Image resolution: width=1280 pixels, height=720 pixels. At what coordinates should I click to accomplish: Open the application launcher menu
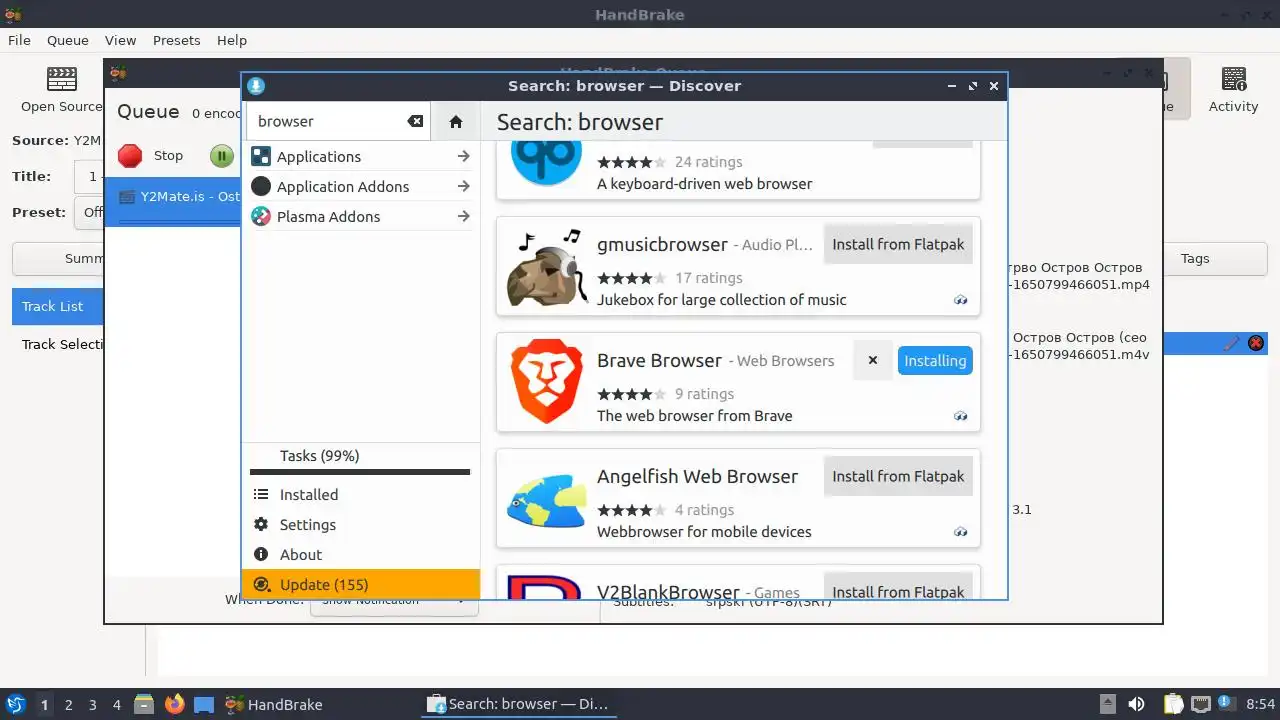(x=16, y=704)
